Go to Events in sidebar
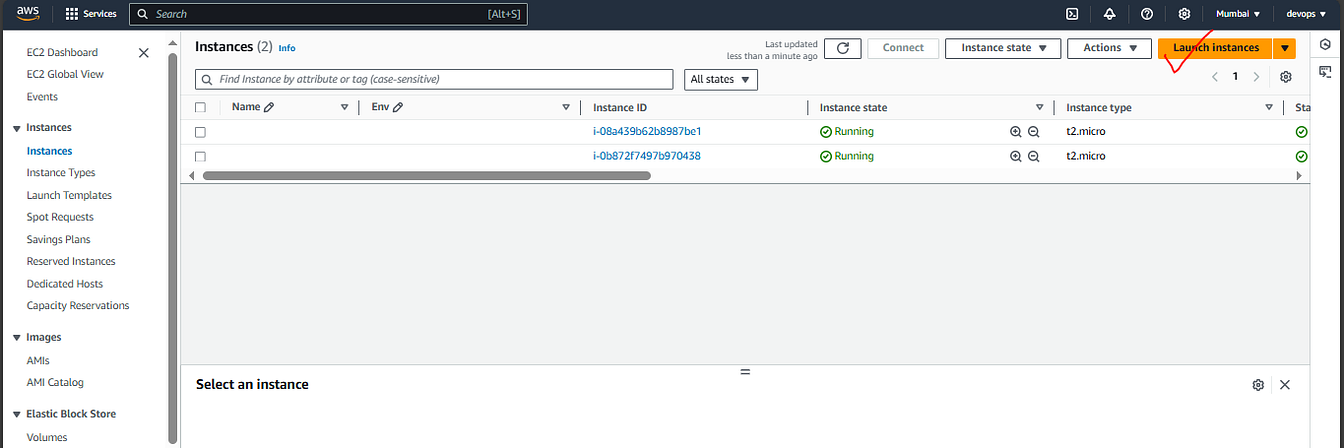The width and height of the screenshot is (1344, 448). [x=42, y=97]
